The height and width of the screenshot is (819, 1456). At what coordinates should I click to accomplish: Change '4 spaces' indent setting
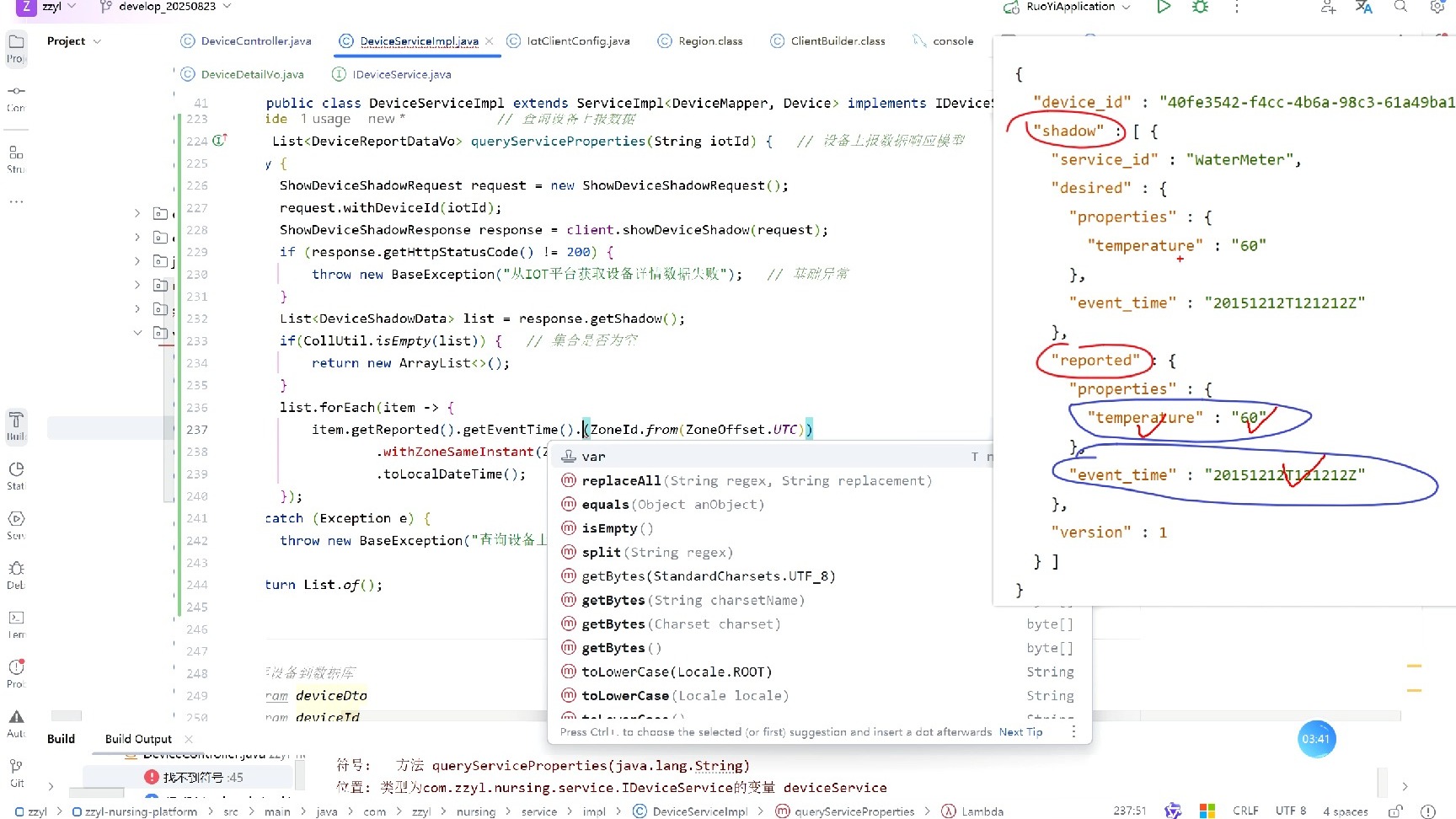point(1346,811)
